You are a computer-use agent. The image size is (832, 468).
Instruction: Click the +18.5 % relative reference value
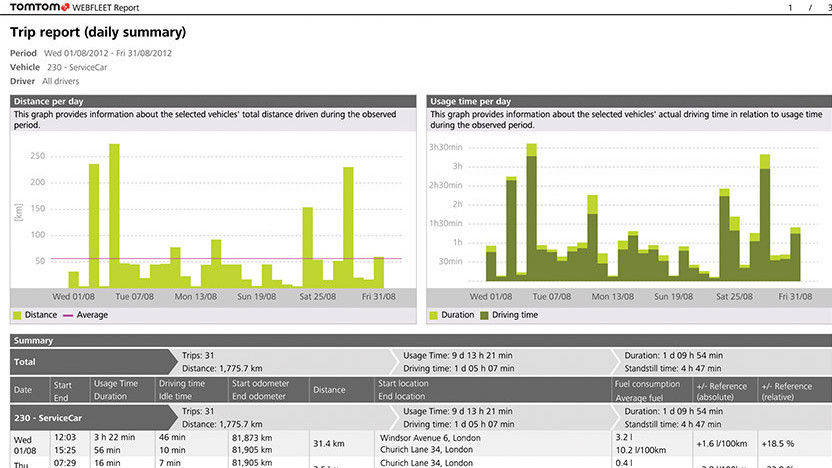pyautogui.click(x=777, y=443)
